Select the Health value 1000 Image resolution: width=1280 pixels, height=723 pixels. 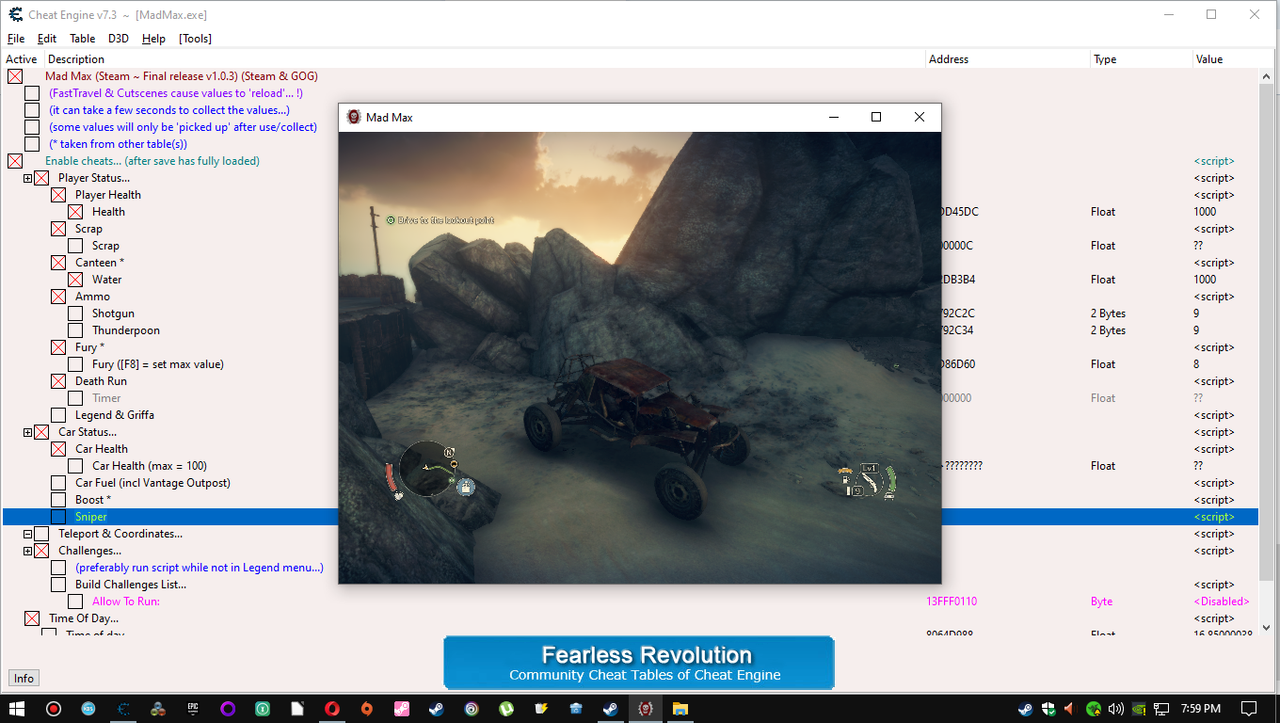[x=1205, y=212]
